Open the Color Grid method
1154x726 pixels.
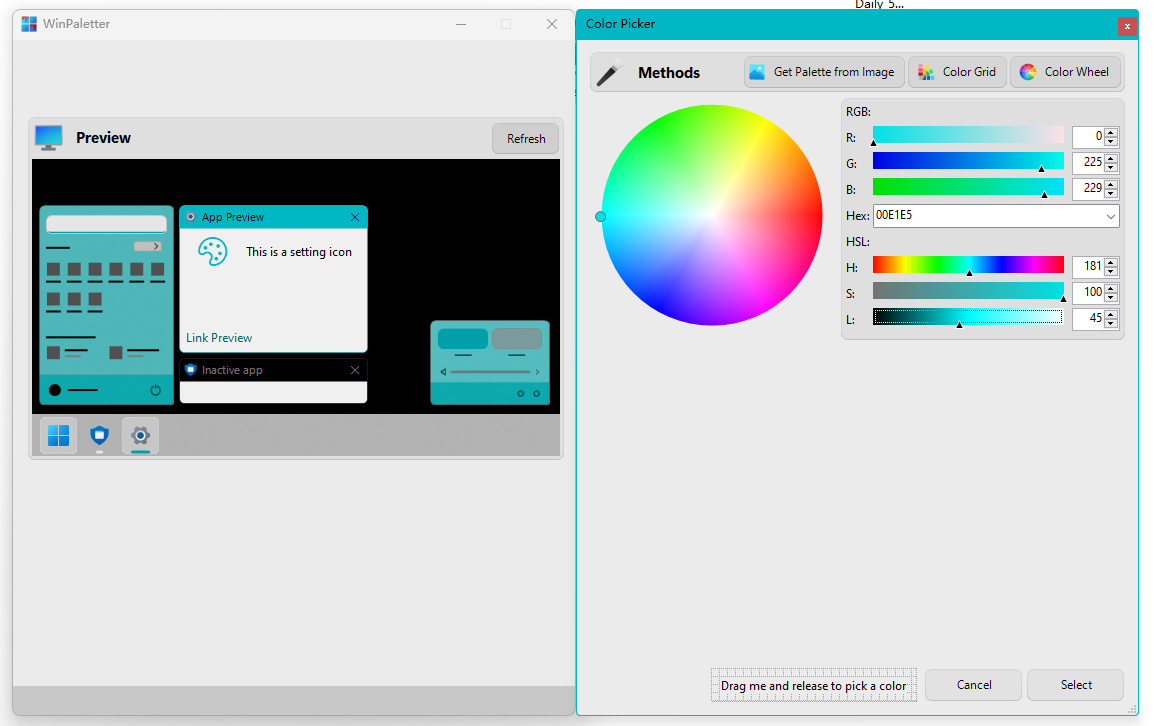957,72
